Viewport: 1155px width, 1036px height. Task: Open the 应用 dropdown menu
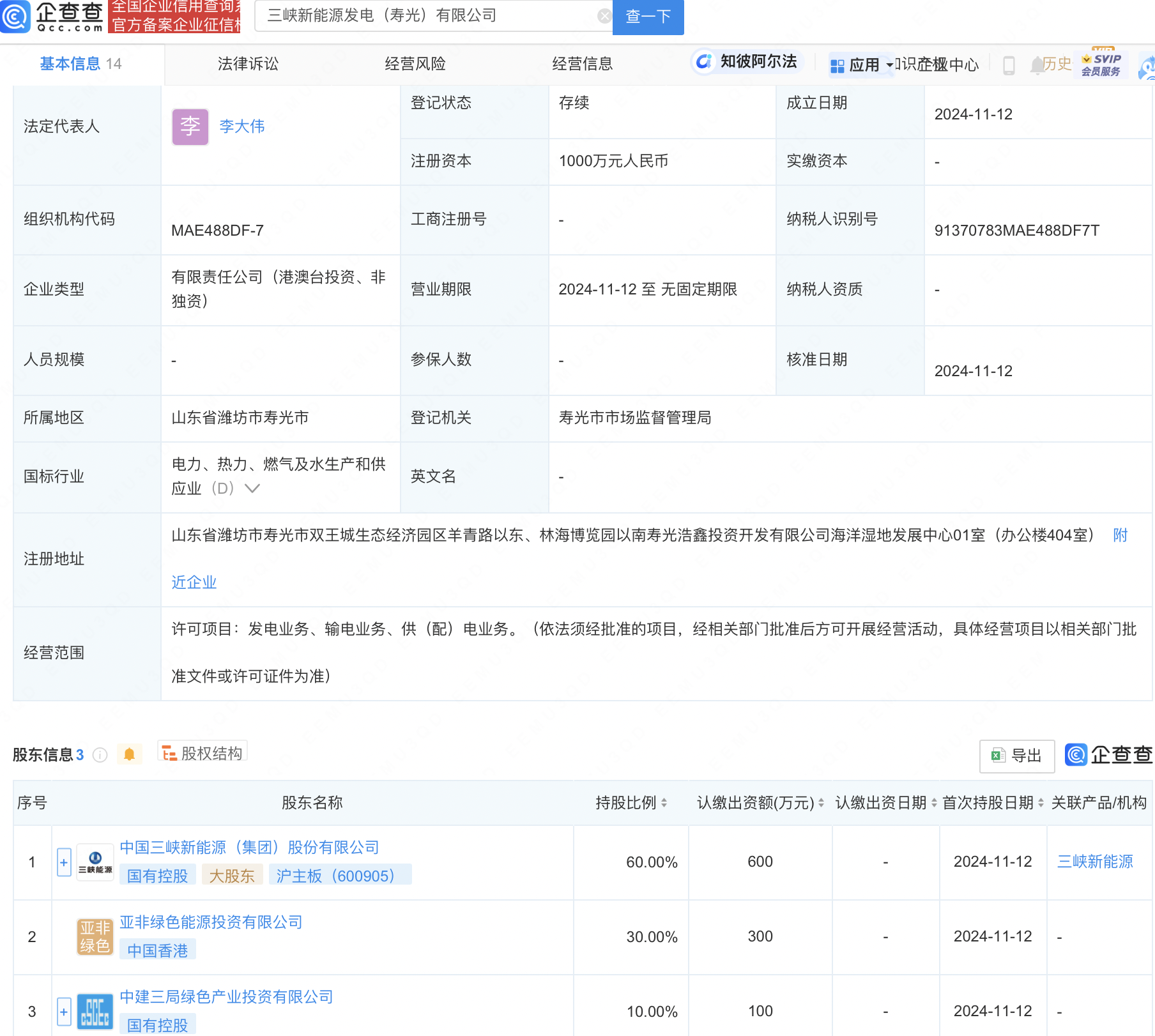click(862, 65)
